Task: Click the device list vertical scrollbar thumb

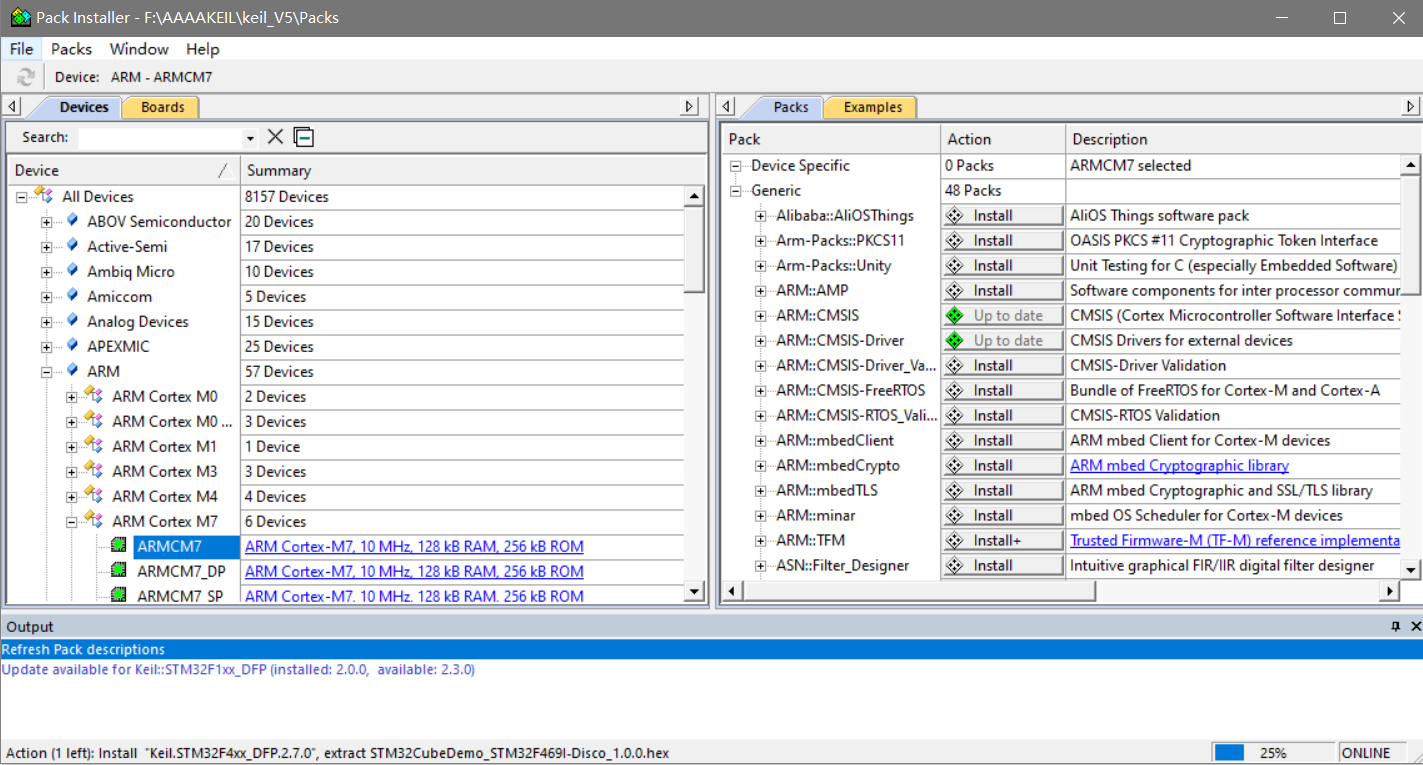Action: click(x=694, y=250)
